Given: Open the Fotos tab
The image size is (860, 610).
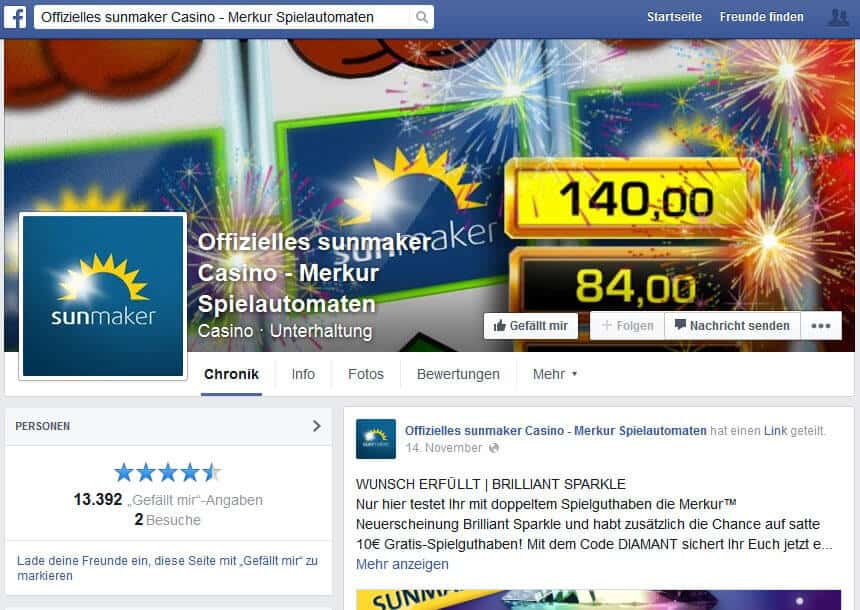Looking at the screenshot, I should coord(366,374).
